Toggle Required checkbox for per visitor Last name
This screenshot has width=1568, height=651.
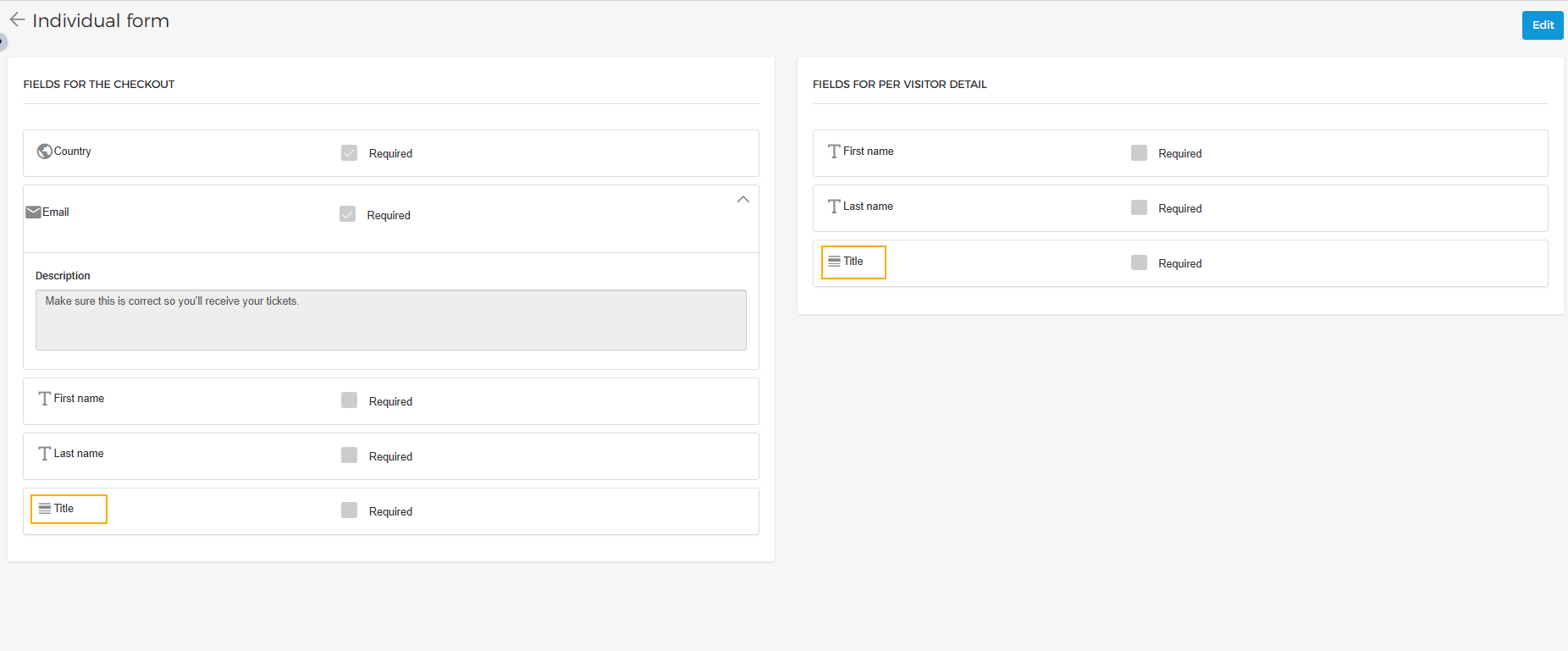point(1139,208)
